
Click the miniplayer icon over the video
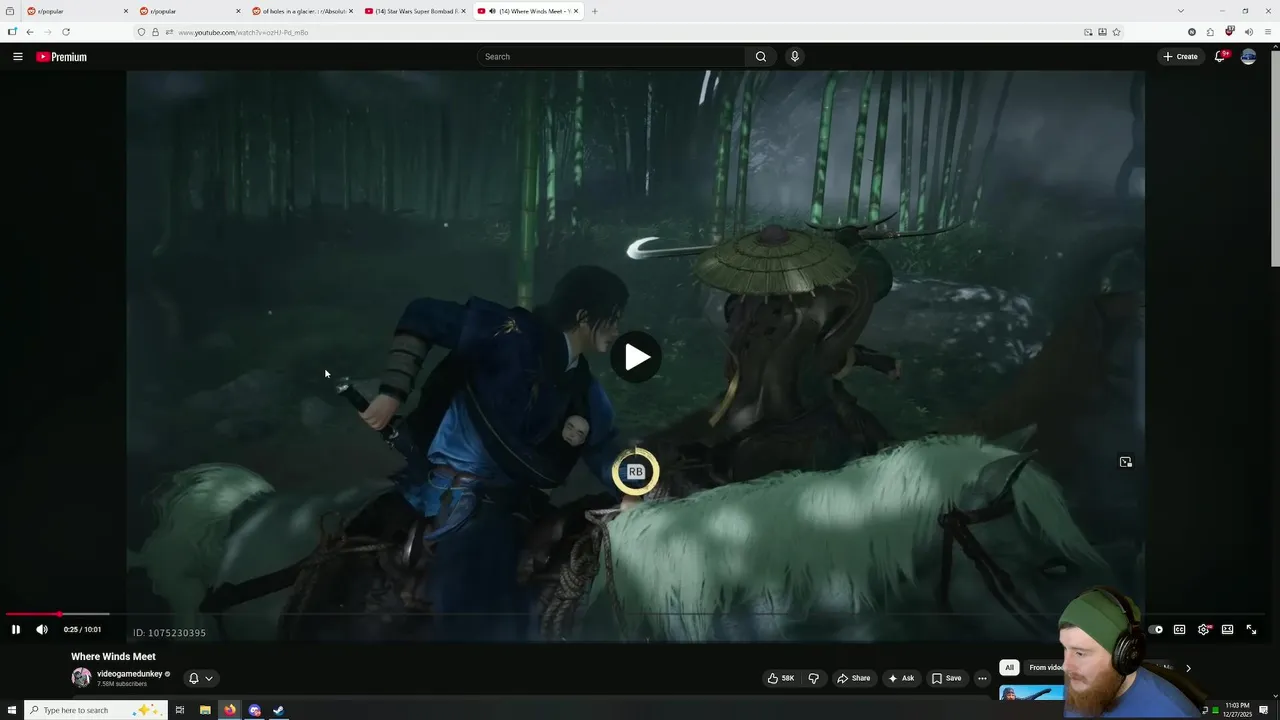[1126, 462]
